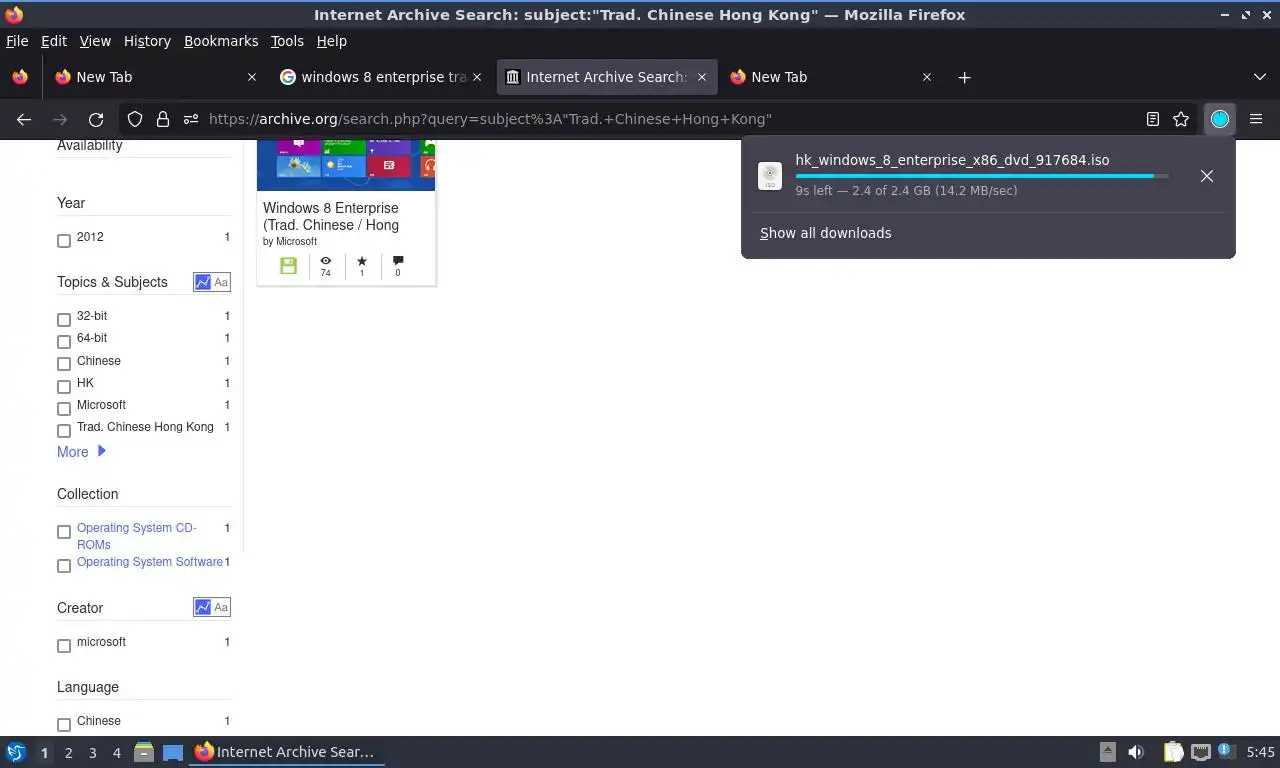Click the blue desktop icon in taskbar
Screen dimensions: 1280x768
173,752
